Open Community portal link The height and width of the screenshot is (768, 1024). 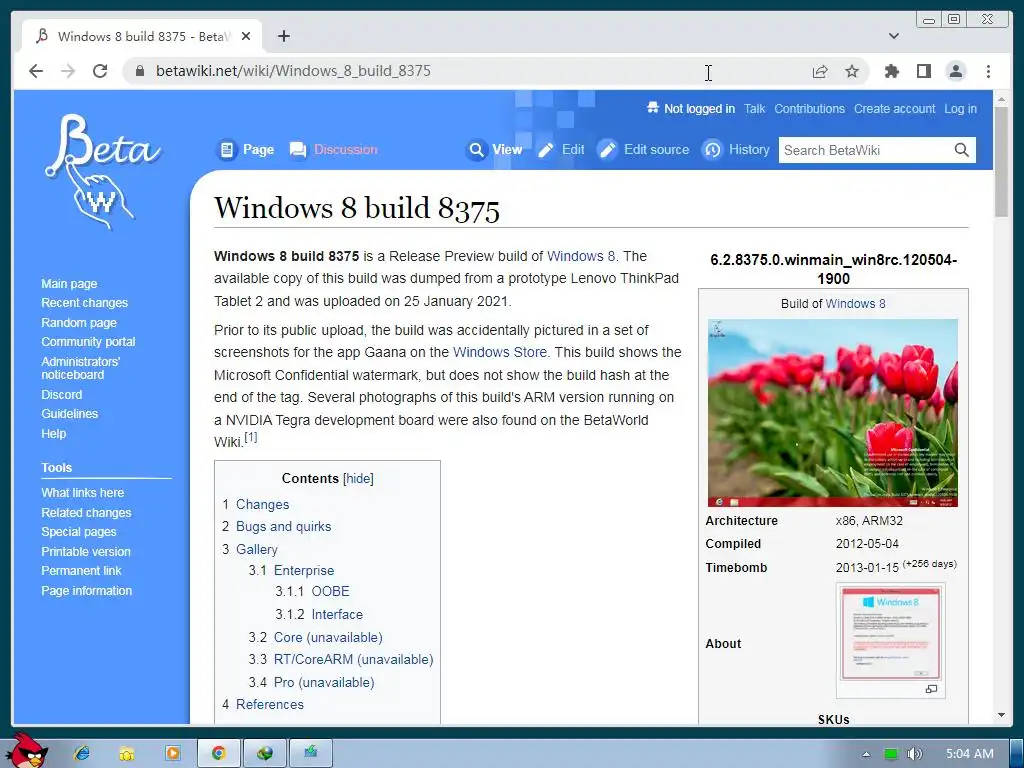(x=88, y=342)
